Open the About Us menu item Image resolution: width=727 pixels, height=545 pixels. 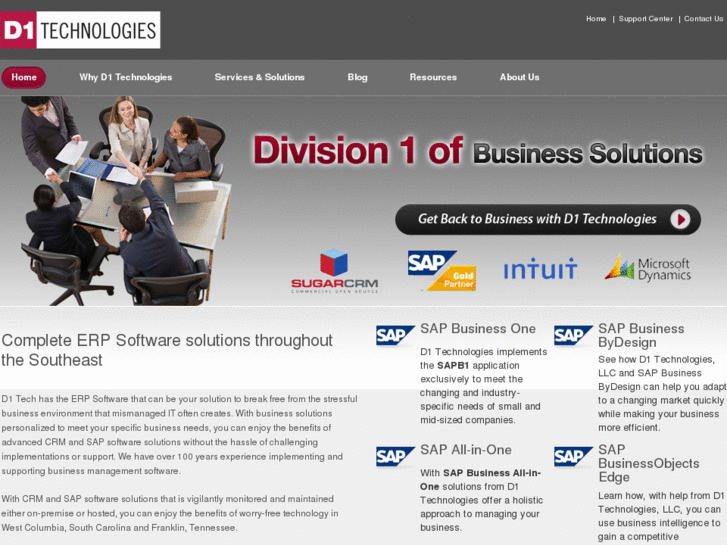click(519, 77)
